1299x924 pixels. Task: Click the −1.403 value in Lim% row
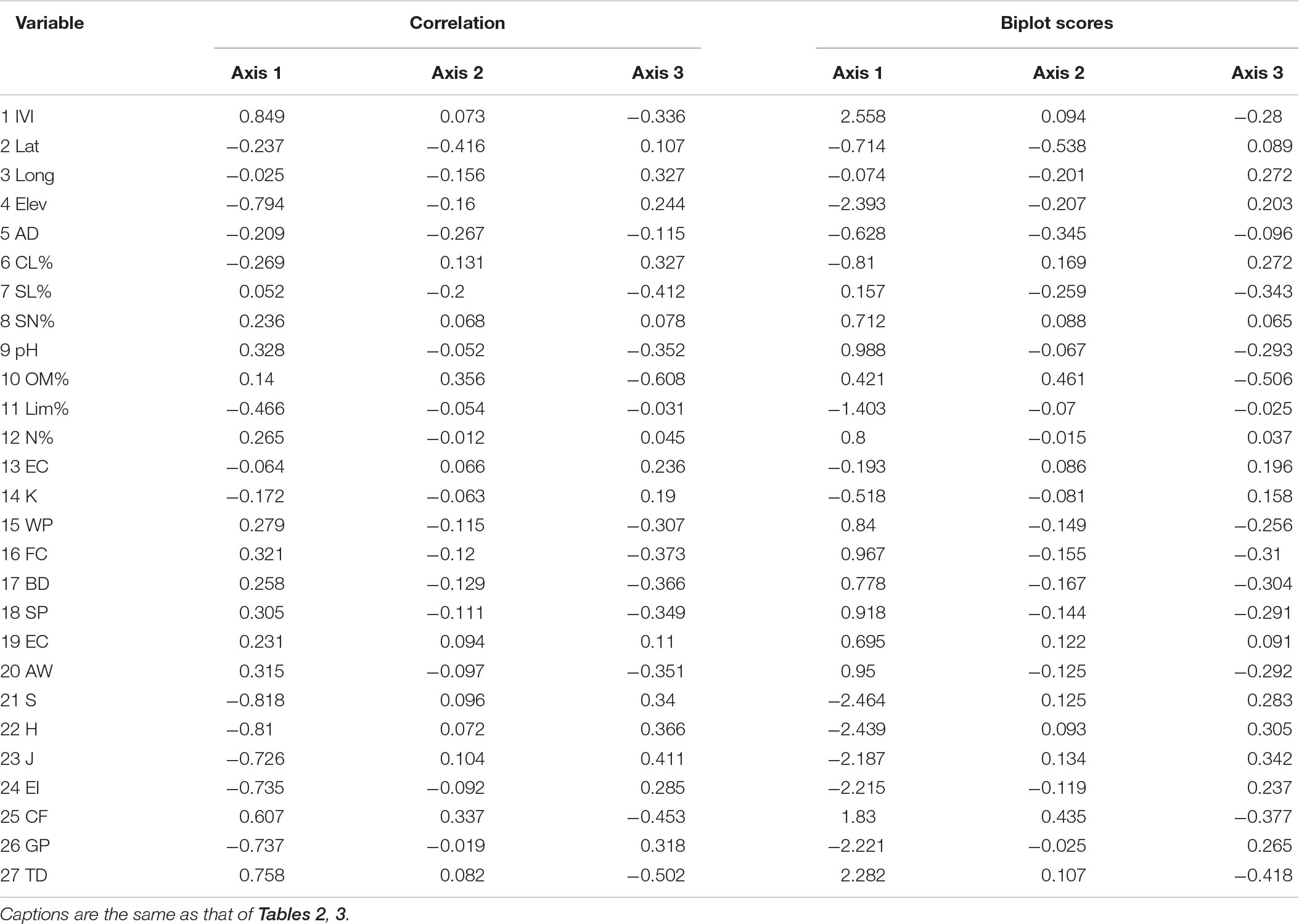[x=857, y=408]
